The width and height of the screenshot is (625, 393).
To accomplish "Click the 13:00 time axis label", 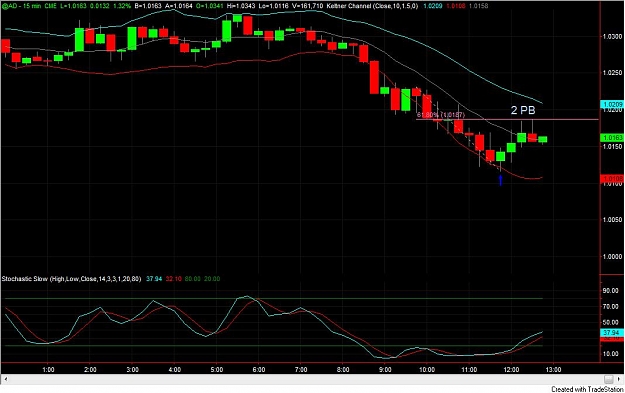I will 553,369.
